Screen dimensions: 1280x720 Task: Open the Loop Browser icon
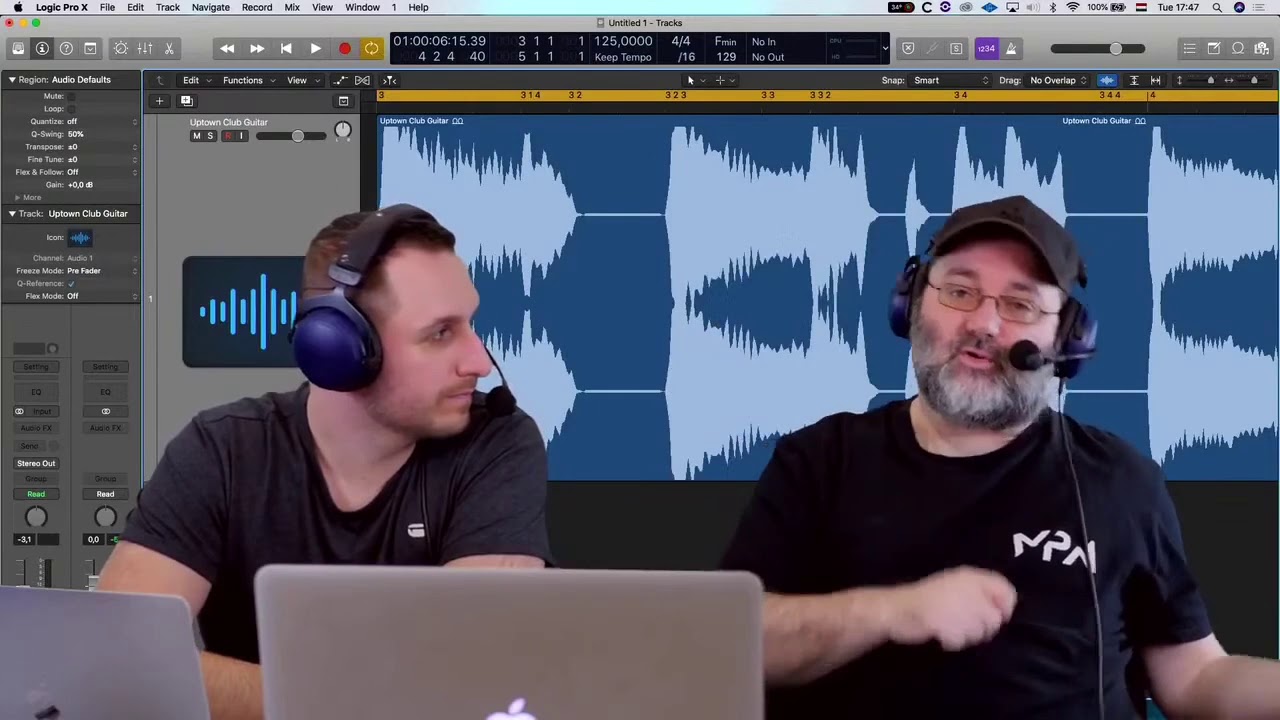tap(1238, 48)
